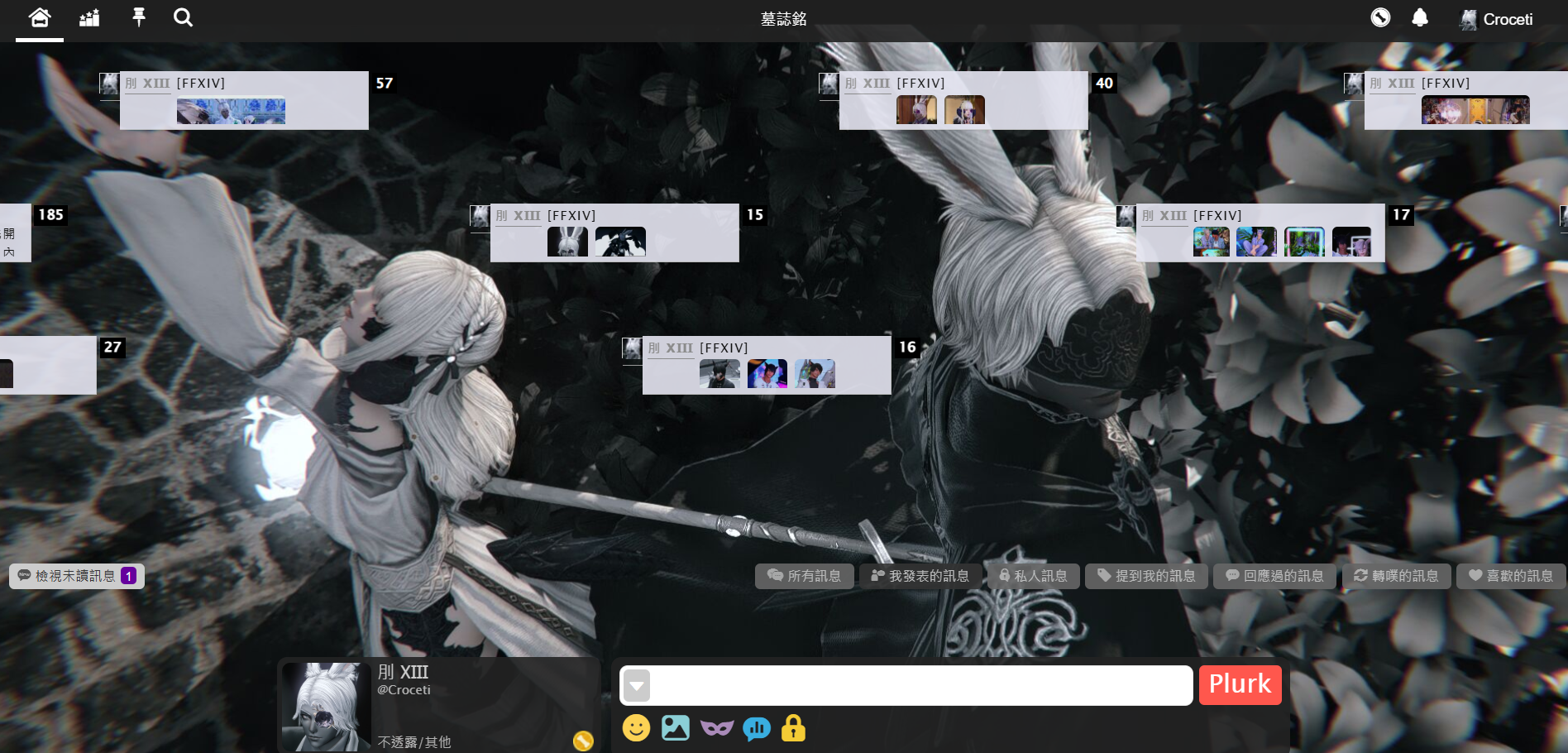1568x753 pixels.
Task: Click the avatar beside the 57-response plurk
Action: pos(109,84)
